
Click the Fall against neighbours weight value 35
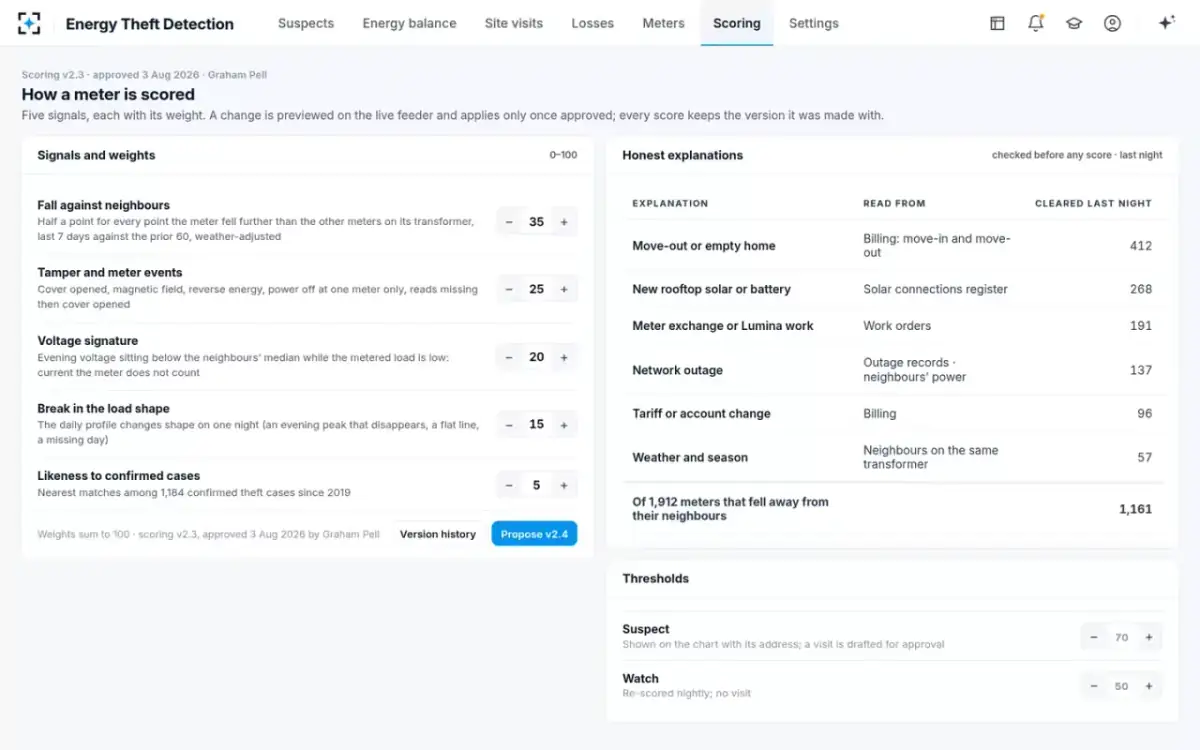(x=537, y=222)
